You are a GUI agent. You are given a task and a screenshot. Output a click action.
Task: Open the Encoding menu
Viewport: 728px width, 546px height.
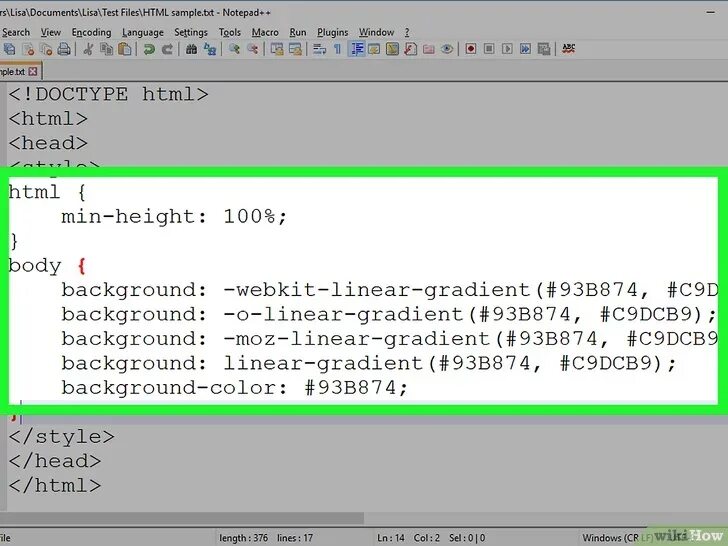[91, 32]
